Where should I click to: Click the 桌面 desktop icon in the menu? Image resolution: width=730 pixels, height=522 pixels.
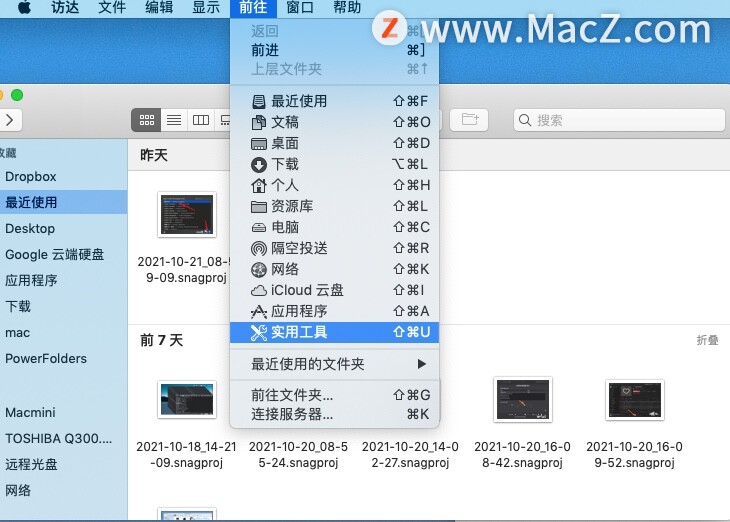coord(259,143)
